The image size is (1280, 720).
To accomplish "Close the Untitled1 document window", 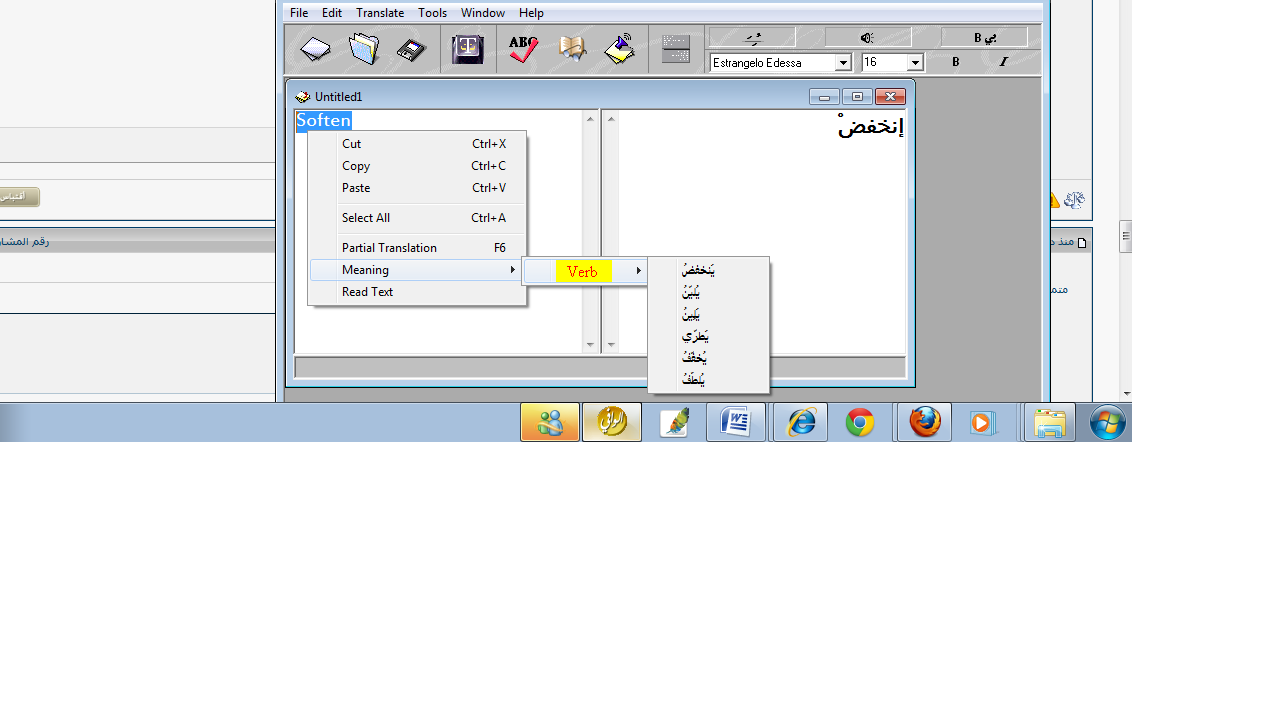I will pos(890,97).
